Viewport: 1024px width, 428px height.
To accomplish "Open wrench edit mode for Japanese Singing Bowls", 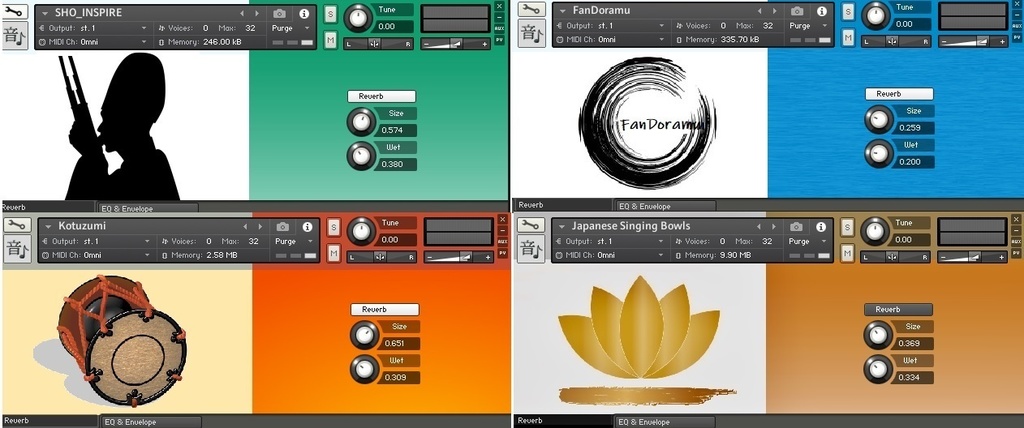I will coord(532,225).
